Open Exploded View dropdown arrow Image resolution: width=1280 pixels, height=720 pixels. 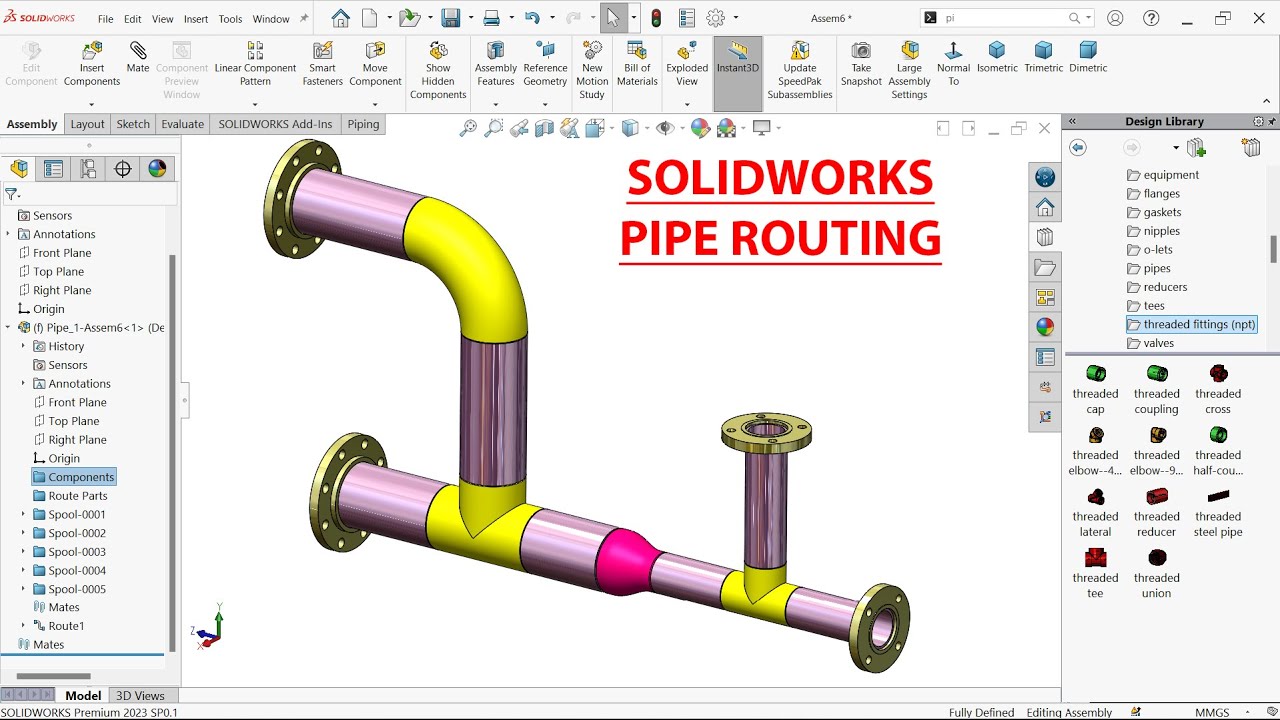tap(687, 104)
